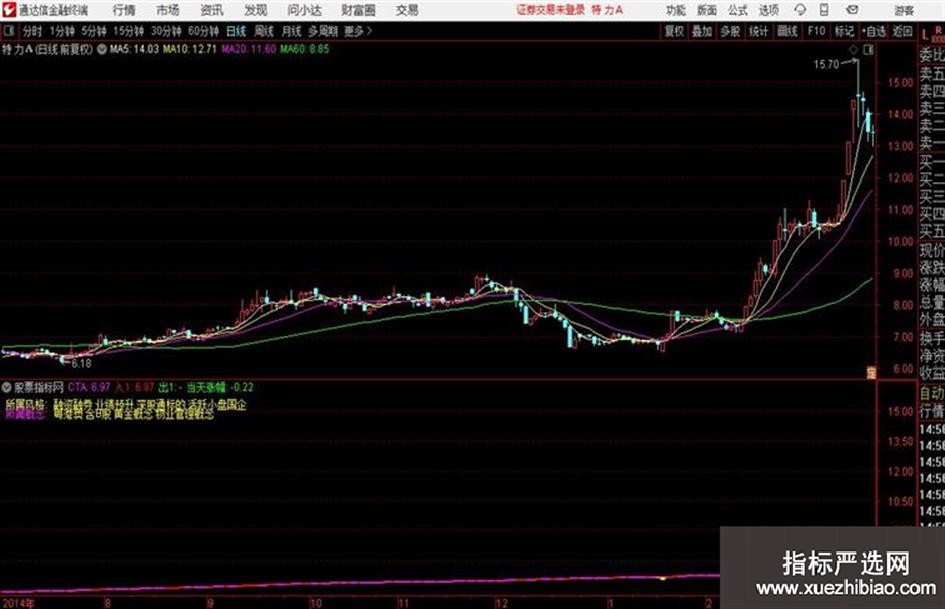
Task: Open the 资讯 menu
Action: tap(212, 10)
